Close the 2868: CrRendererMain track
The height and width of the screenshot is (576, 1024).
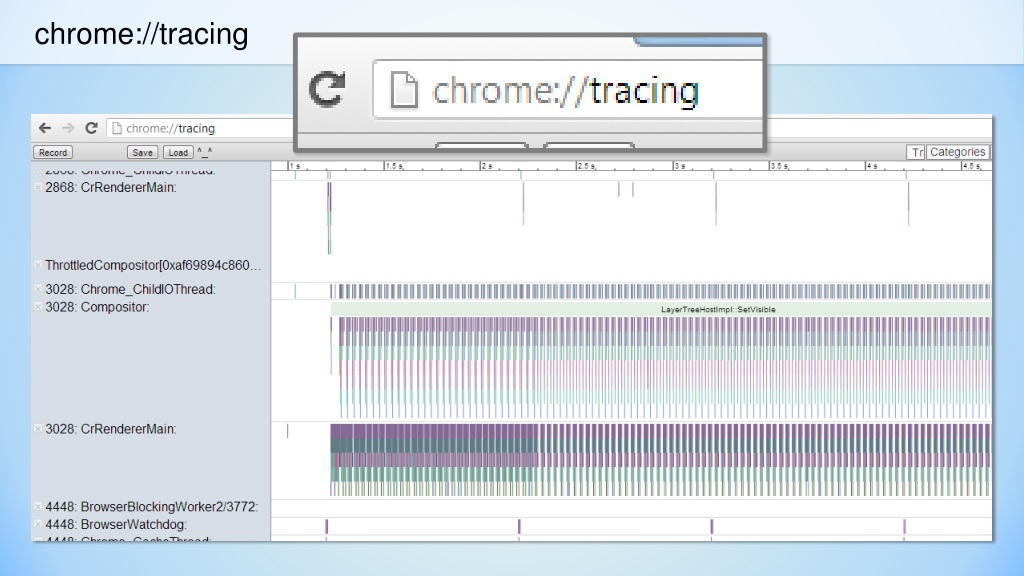coord(38,187)
